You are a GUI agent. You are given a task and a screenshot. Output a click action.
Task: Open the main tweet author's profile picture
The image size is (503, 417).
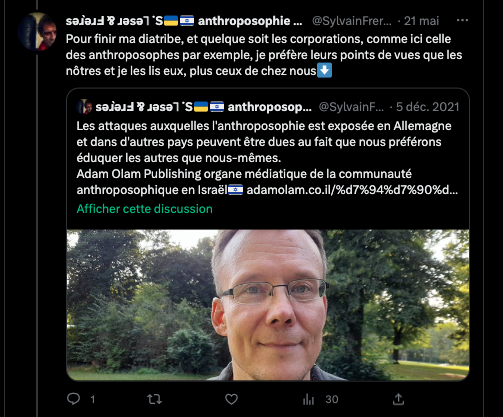[x=37, y=32]
